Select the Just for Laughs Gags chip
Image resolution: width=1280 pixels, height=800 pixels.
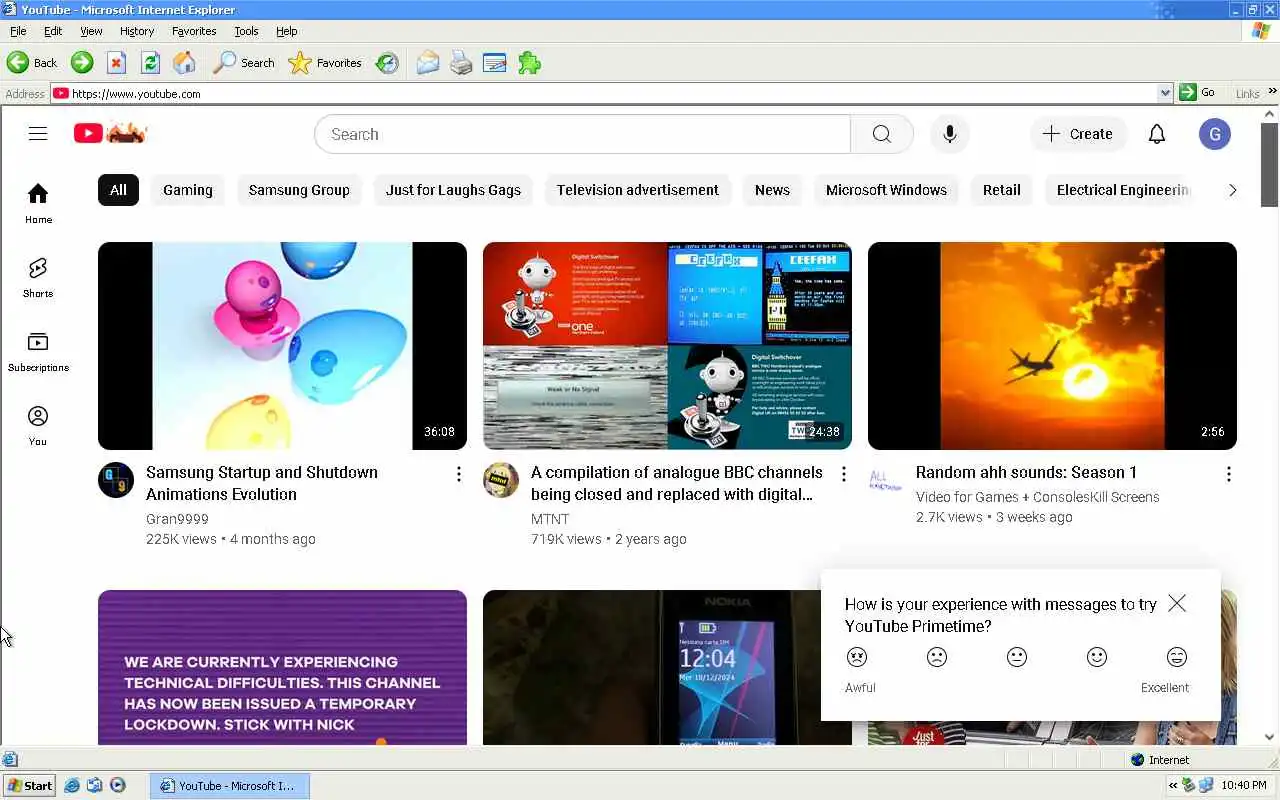pos(453,190)
